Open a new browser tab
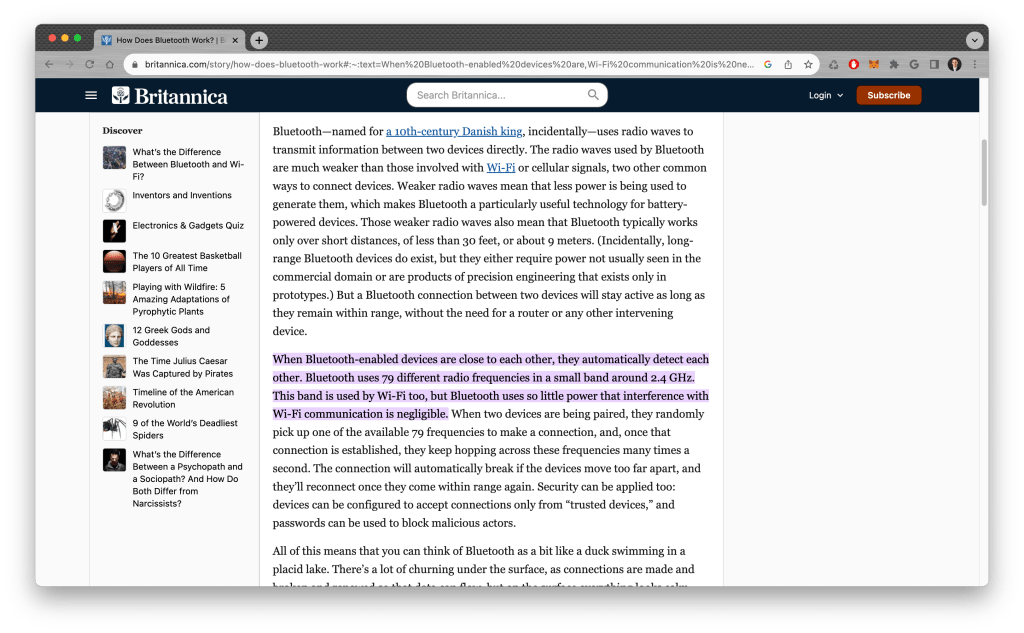The width and height of the screenshot is (1024, 633). (259, 40)
